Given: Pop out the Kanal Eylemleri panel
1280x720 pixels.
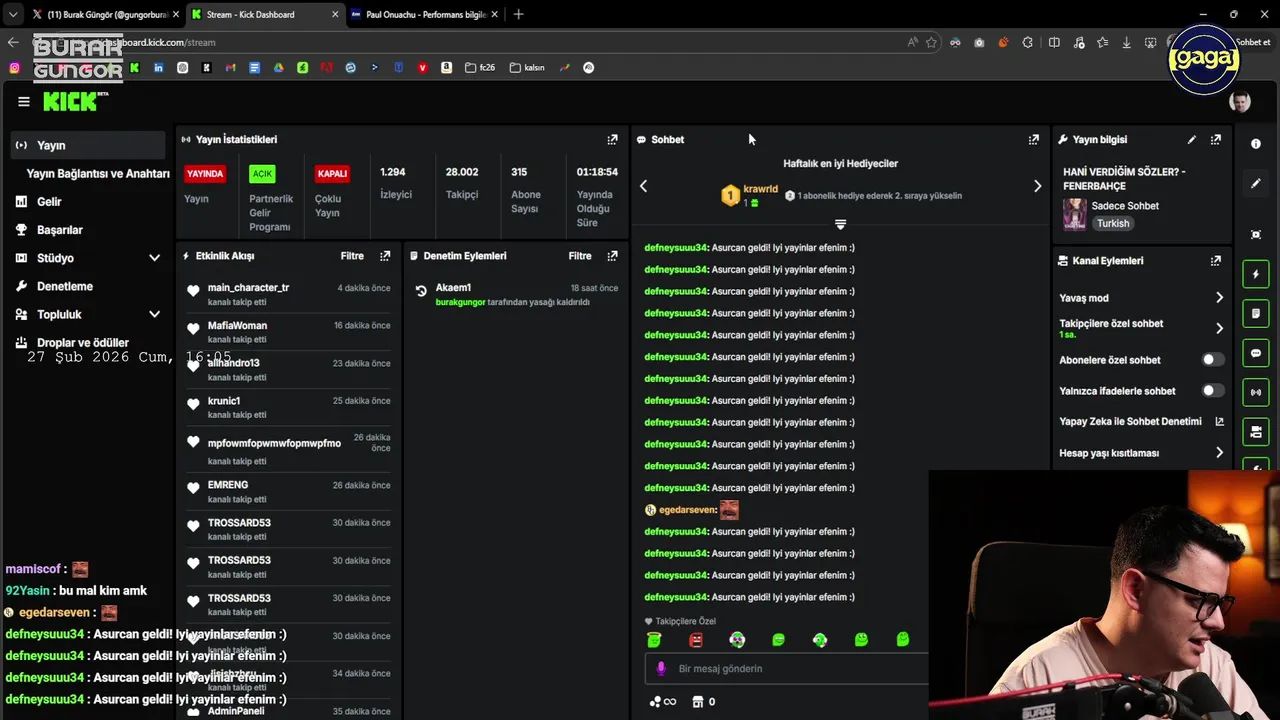Looking at the screenshot, I should pyautogui.click(x=1215, y=261).
